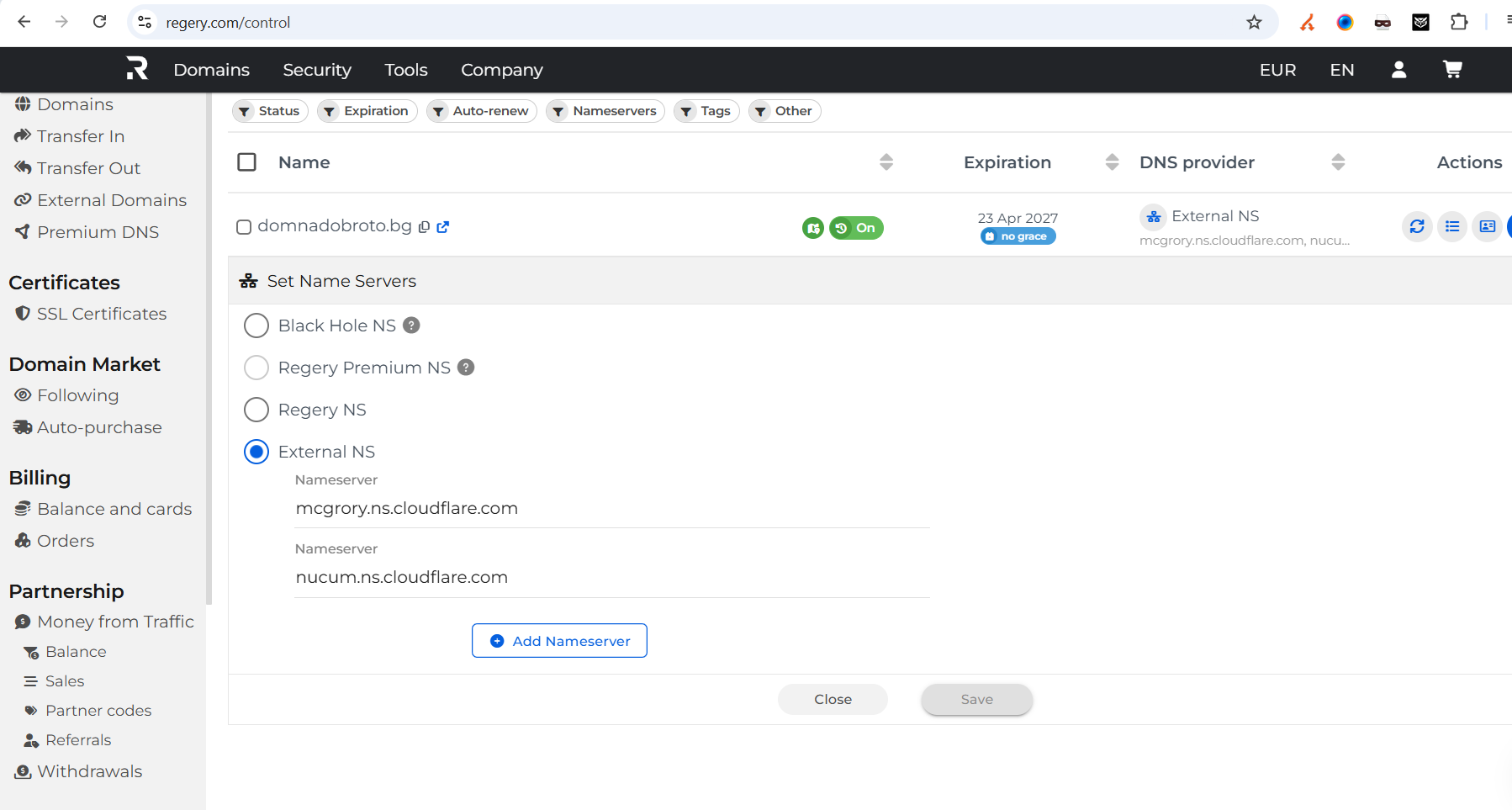Click the Black Hole NS help icon

[411, 326]
